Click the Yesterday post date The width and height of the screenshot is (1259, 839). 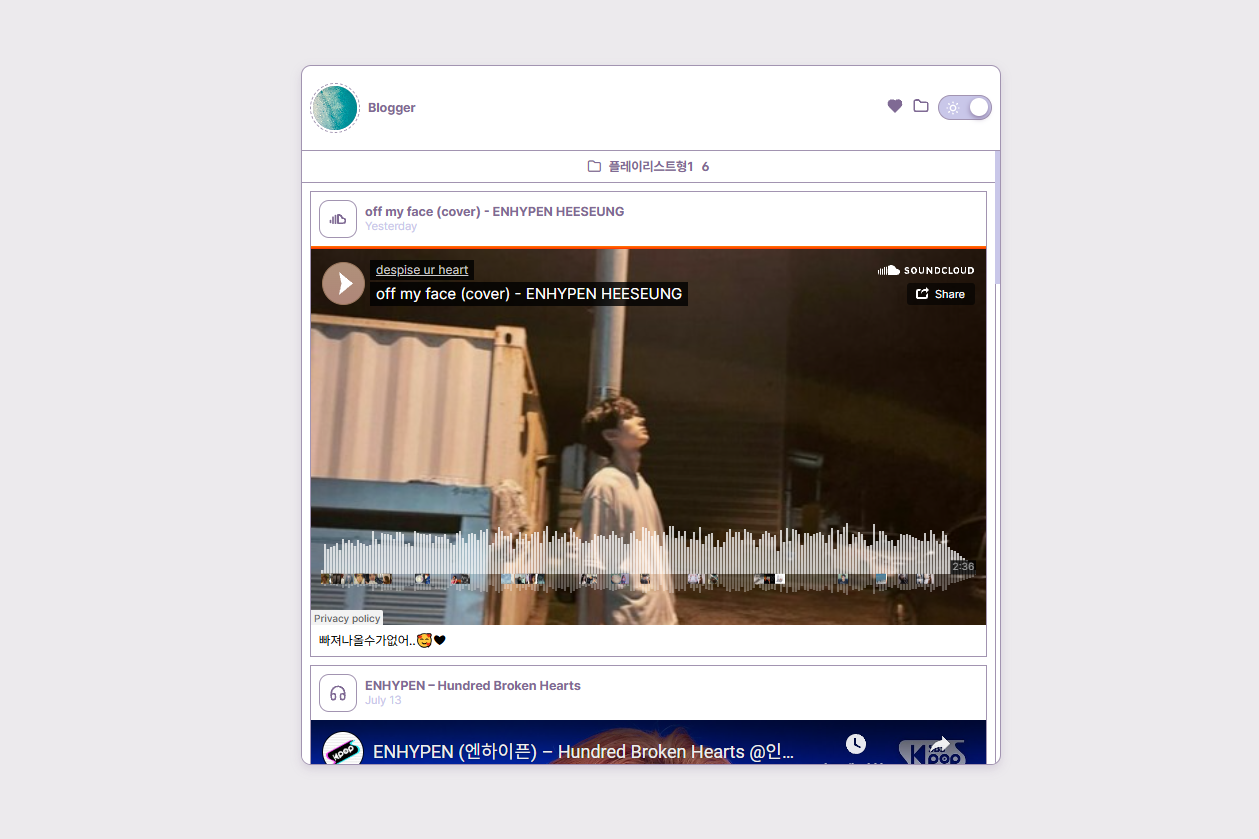pos(391,227)
